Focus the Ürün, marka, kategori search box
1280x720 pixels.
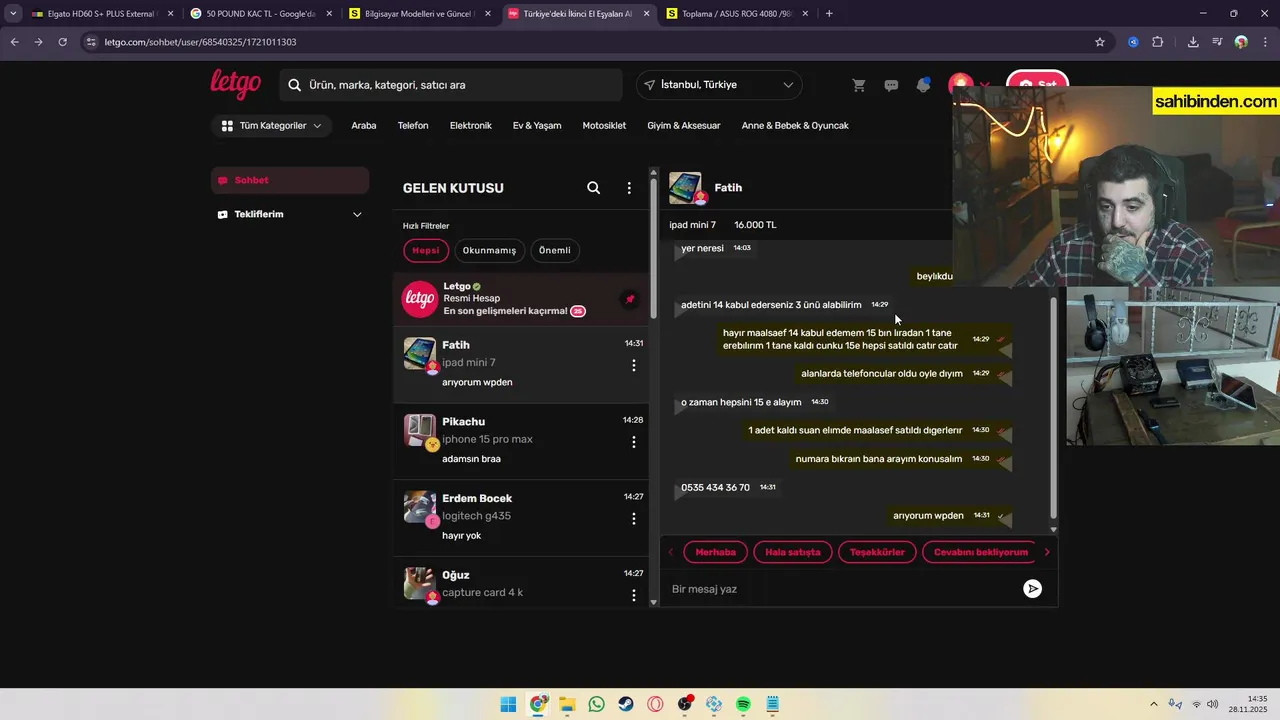pyautogui.click(x=451, y=85)
